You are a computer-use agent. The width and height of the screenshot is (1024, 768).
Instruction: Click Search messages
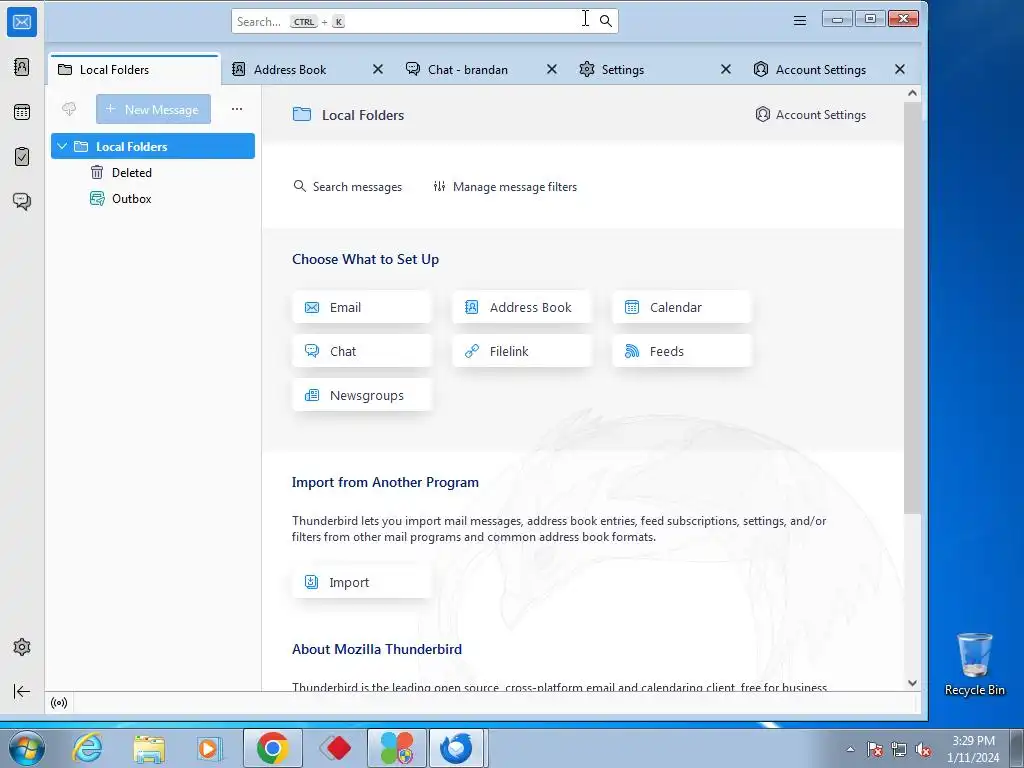(x=347, y=187)
